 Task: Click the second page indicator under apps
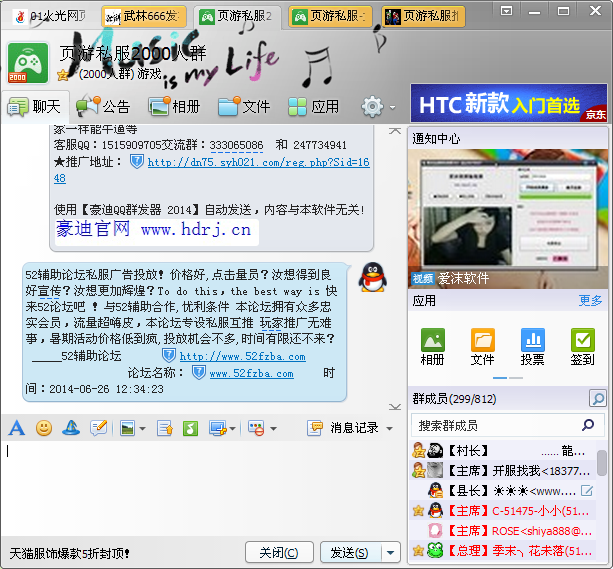[x=516, y=378]
